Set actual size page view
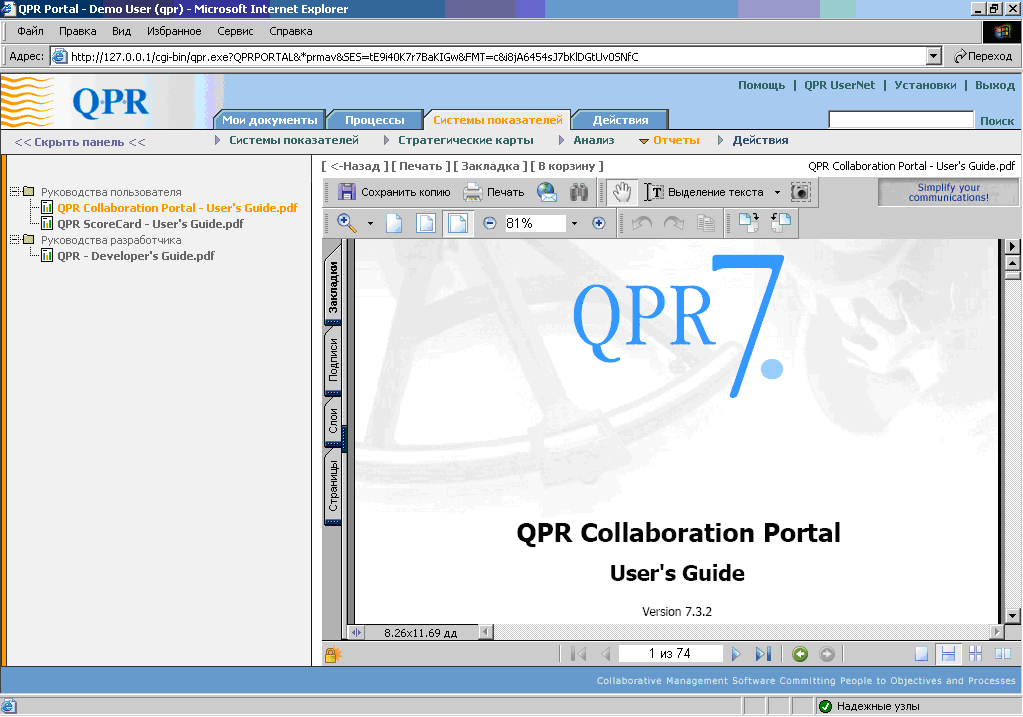 [394, 223]
